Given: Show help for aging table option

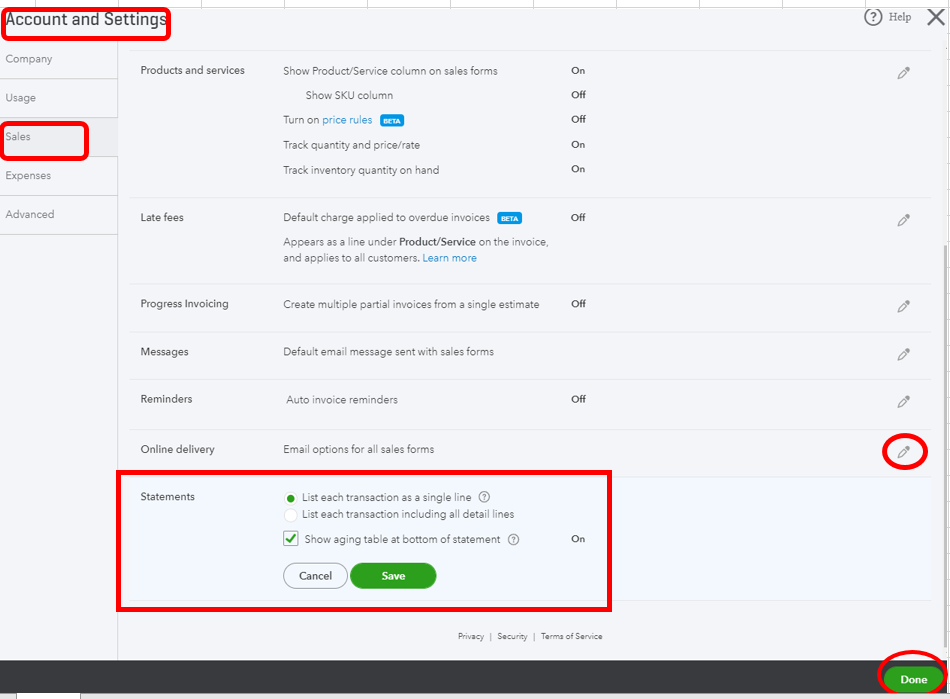Looking at the screenshot, I should tap(513, 540).
